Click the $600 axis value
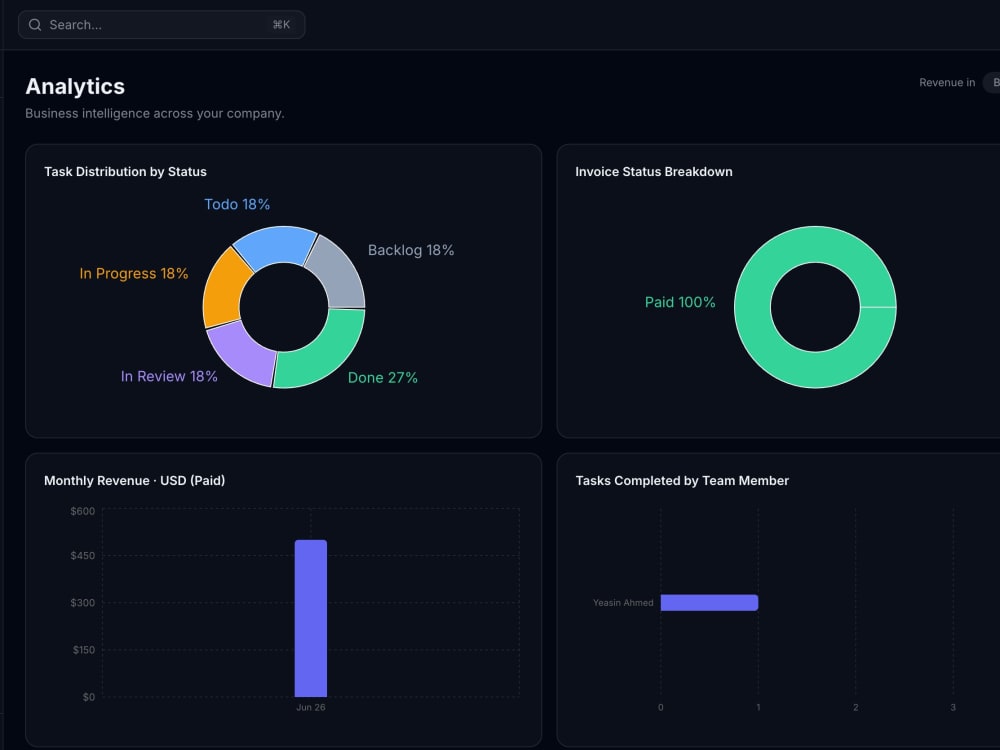 (82, 511)
